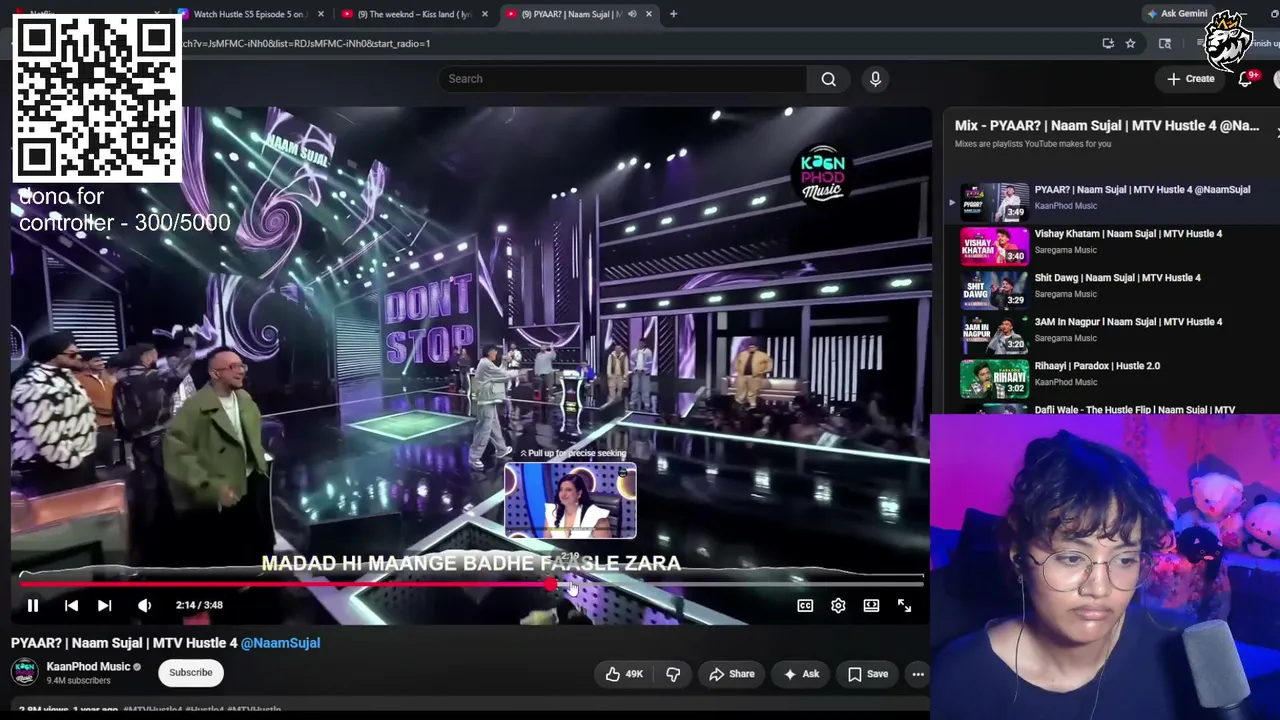Viewport: 1280px width, 720px height.
Task: Enter full screen on the video
Action: 904,605
